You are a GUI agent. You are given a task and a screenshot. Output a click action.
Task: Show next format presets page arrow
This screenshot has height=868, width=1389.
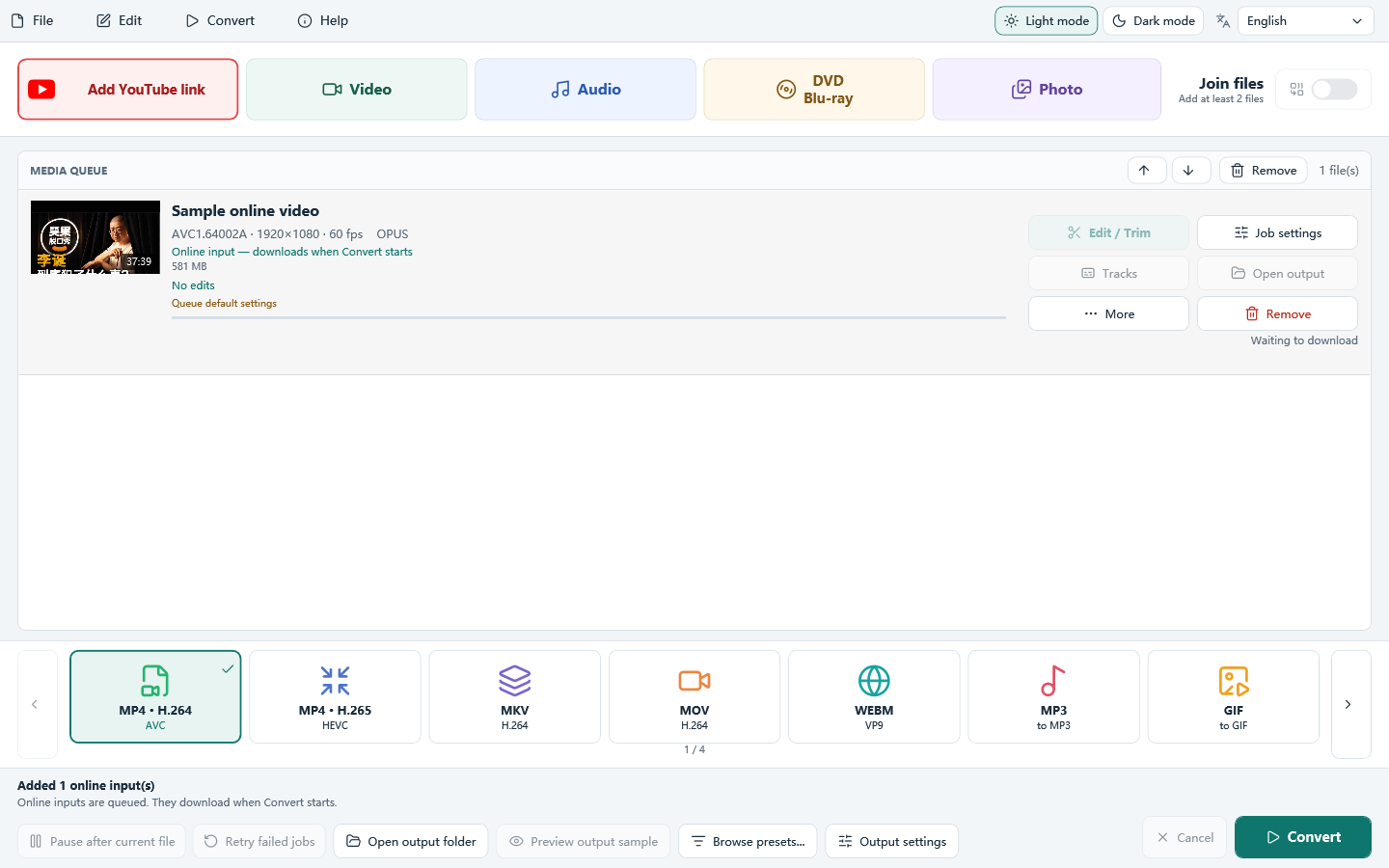(x=1350, y=704)
